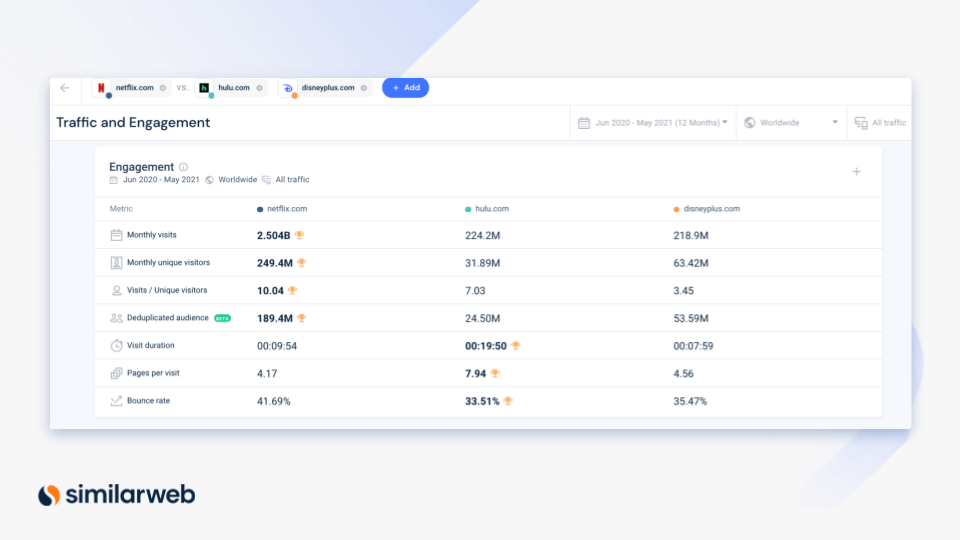Click the 4.56 pages per visit value
This screenshot has height=540, width=960.
click(x=683, y=373)
